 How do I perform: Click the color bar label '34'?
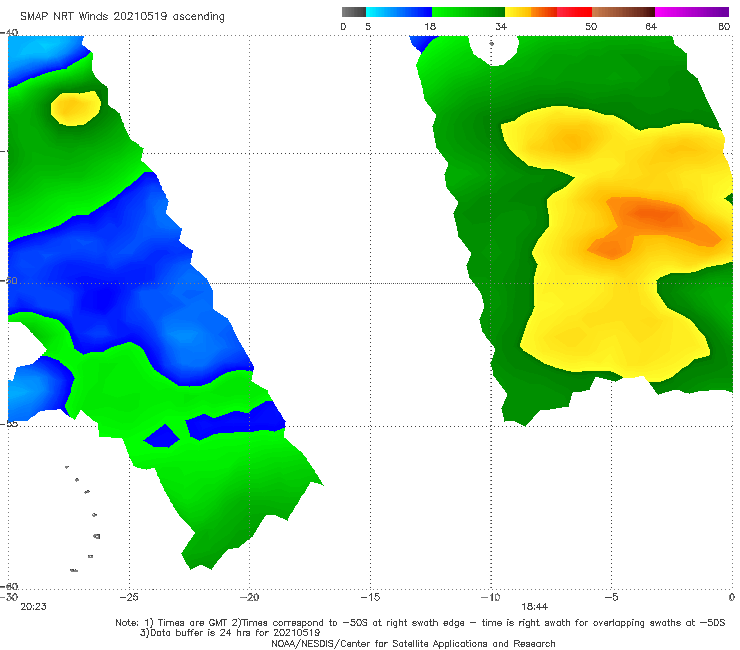(501, 26)
